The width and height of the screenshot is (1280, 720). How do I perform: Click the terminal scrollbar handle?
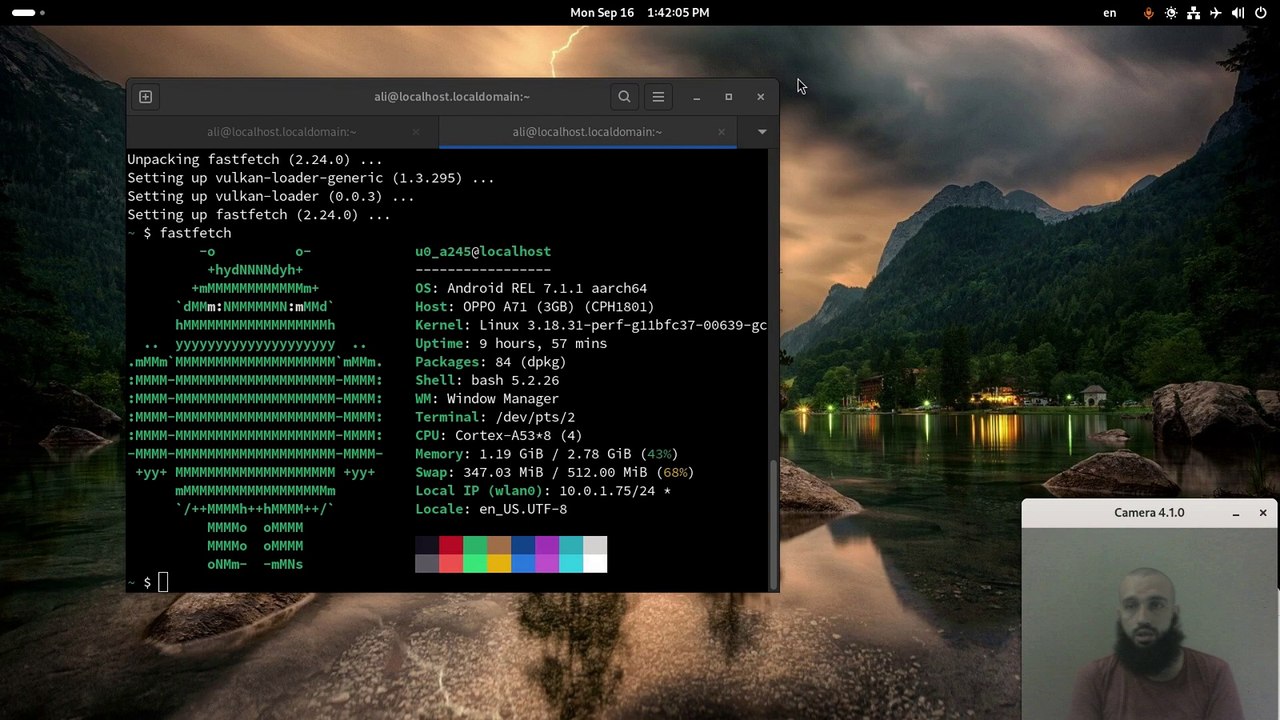click(775, 524)
